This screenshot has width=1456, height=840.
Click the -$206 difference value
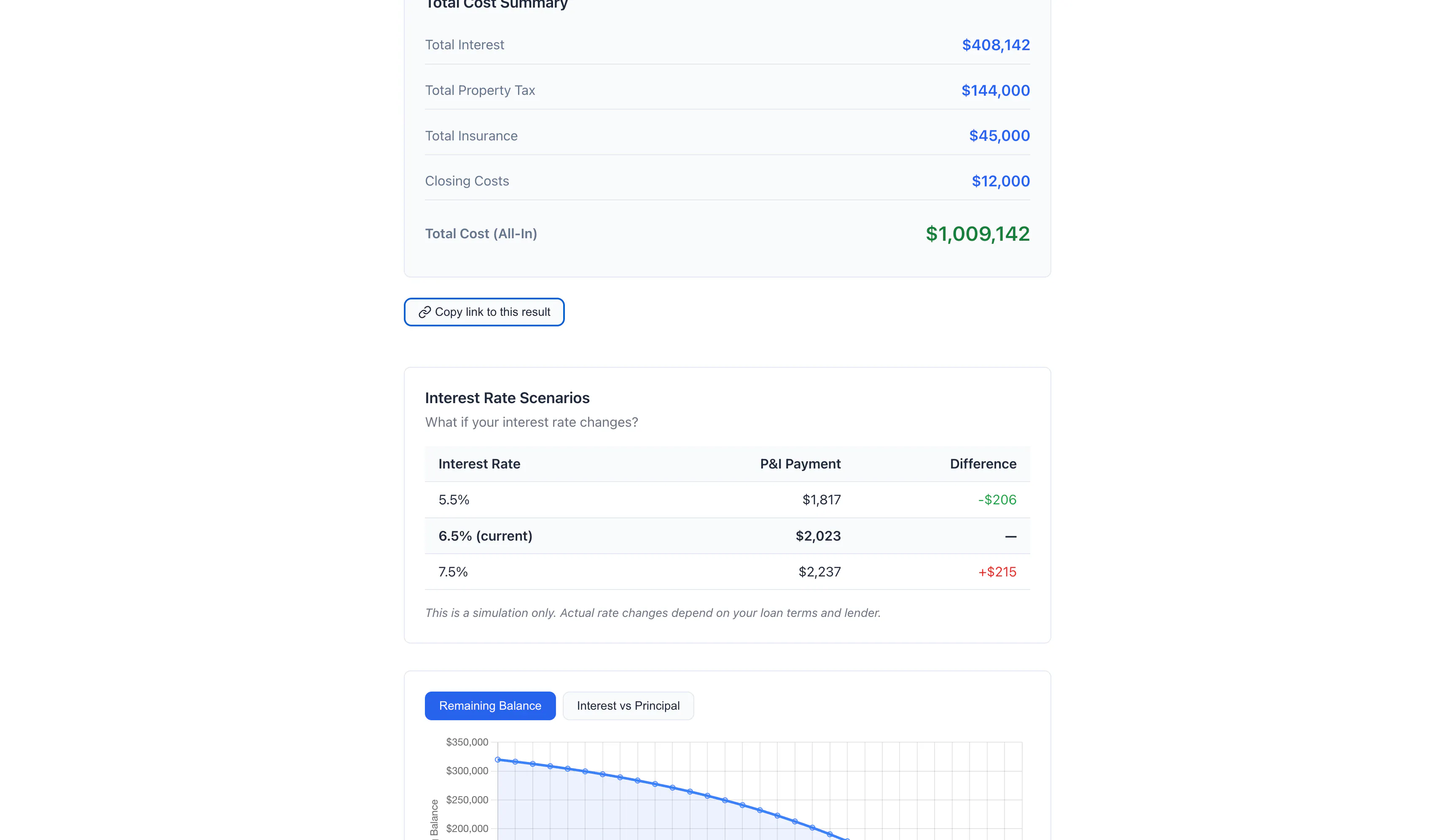997,500
